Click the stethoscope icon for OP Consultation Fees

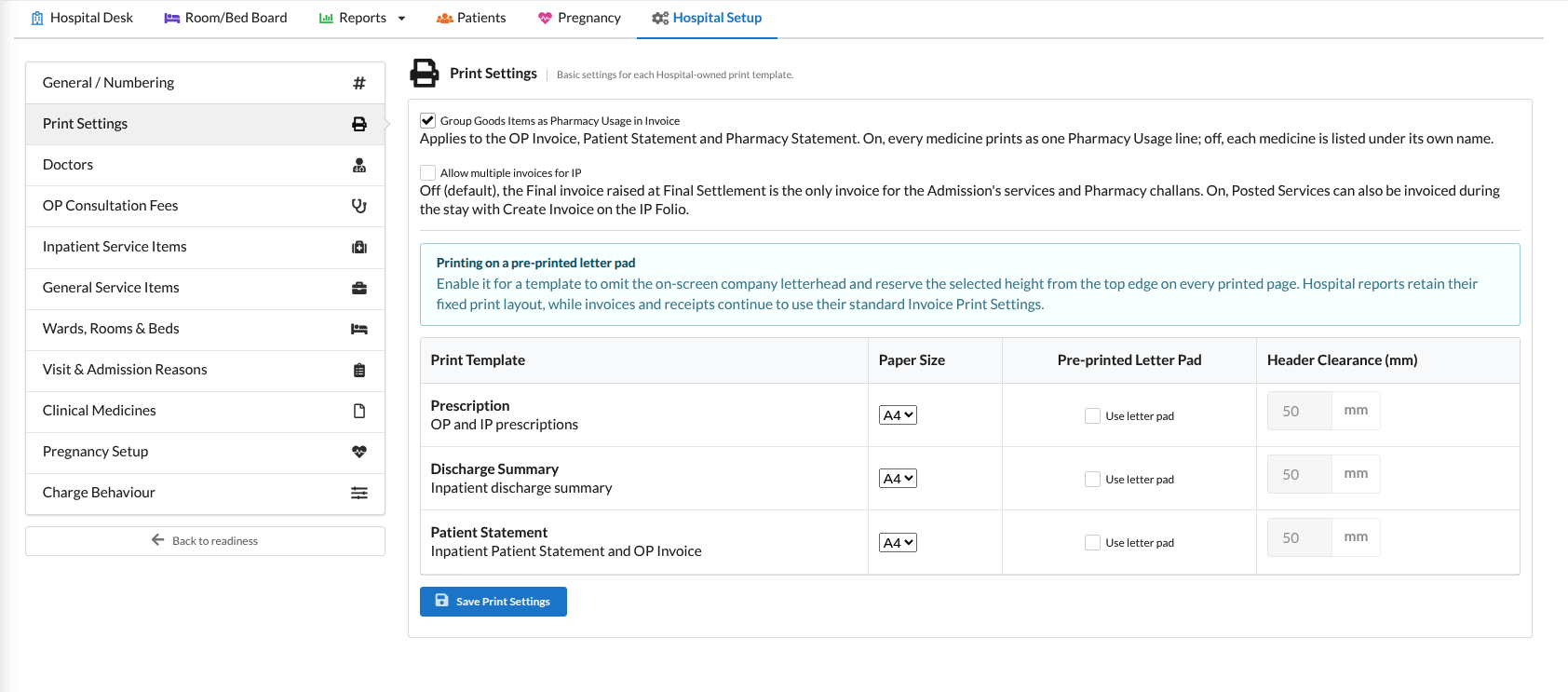point(359,206)
